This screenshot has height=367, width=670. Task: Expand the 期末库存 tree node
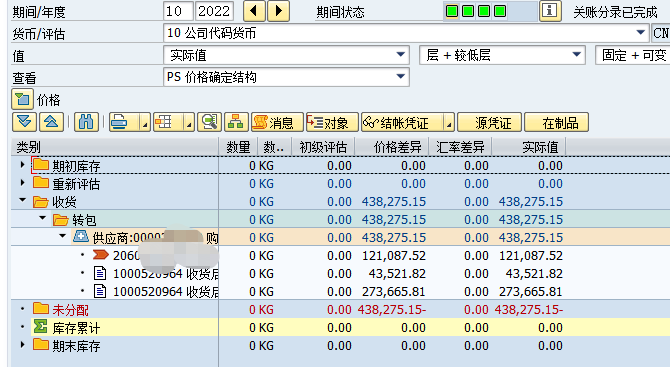click(23, 344)
